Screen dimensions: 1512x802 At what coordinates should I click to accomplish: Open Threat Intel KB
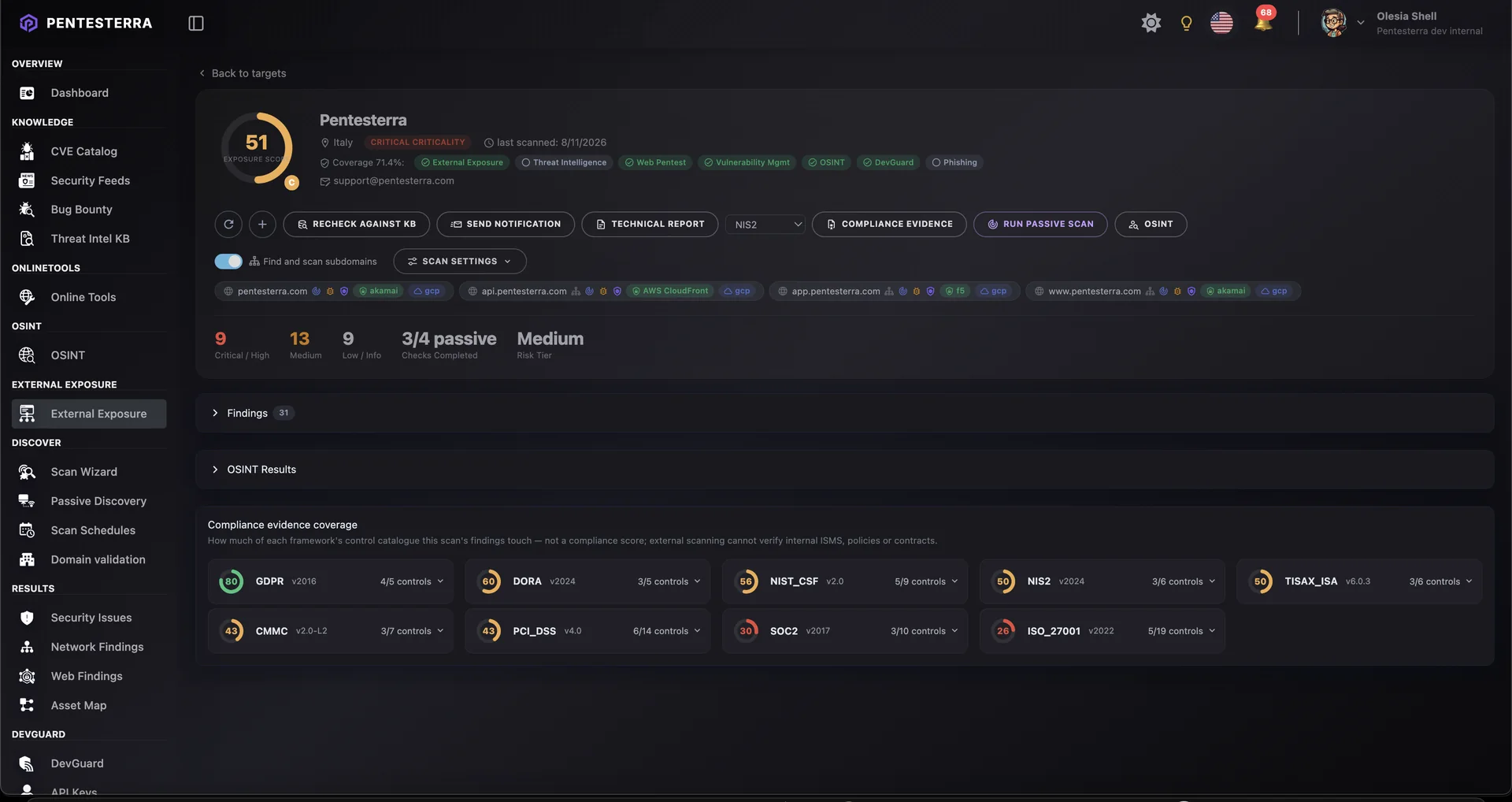tap(88, 239)
